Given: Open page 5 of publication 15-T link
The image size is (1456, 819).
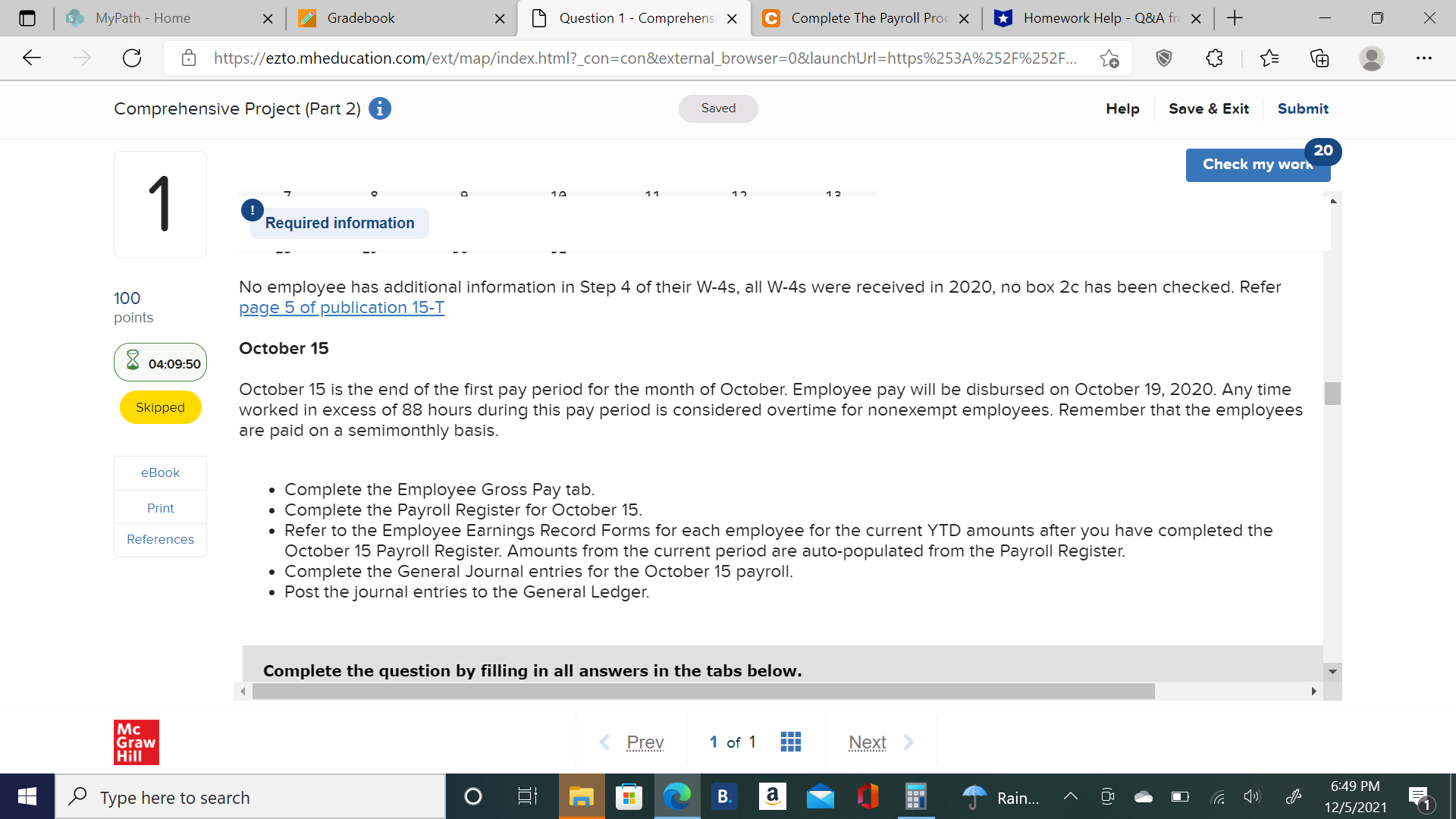Looking at the screenshot, I should coord(341,308).
